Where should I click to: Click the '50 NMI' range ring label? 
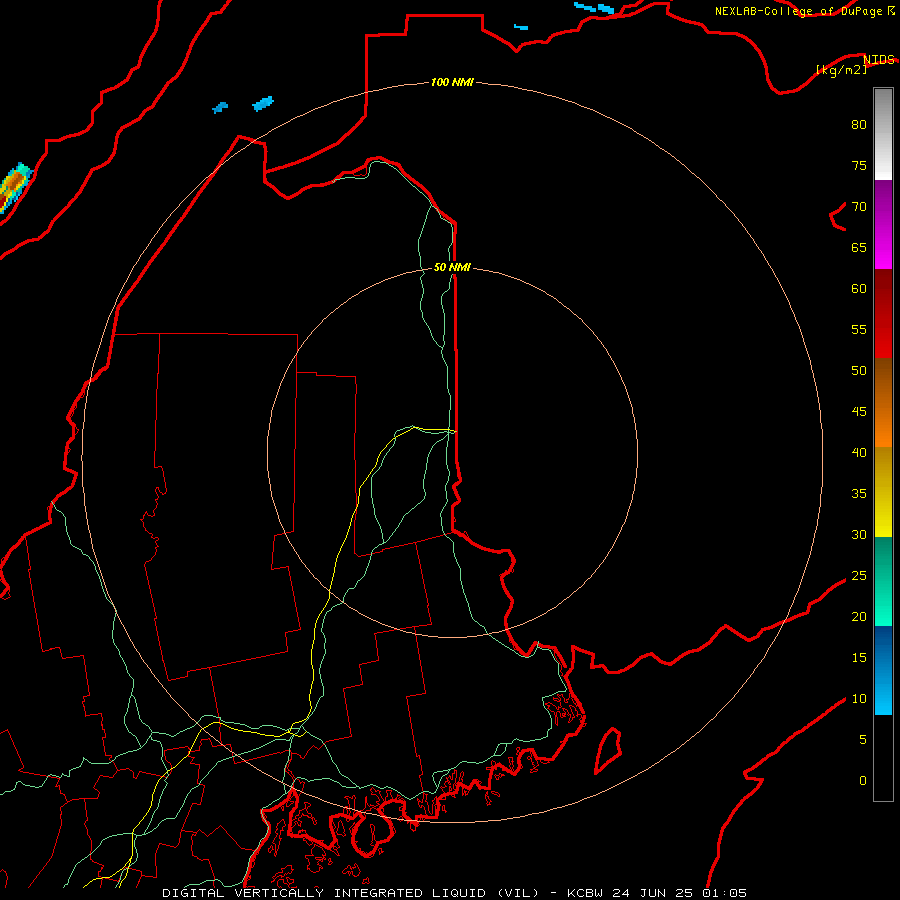[x=452, y=267]
